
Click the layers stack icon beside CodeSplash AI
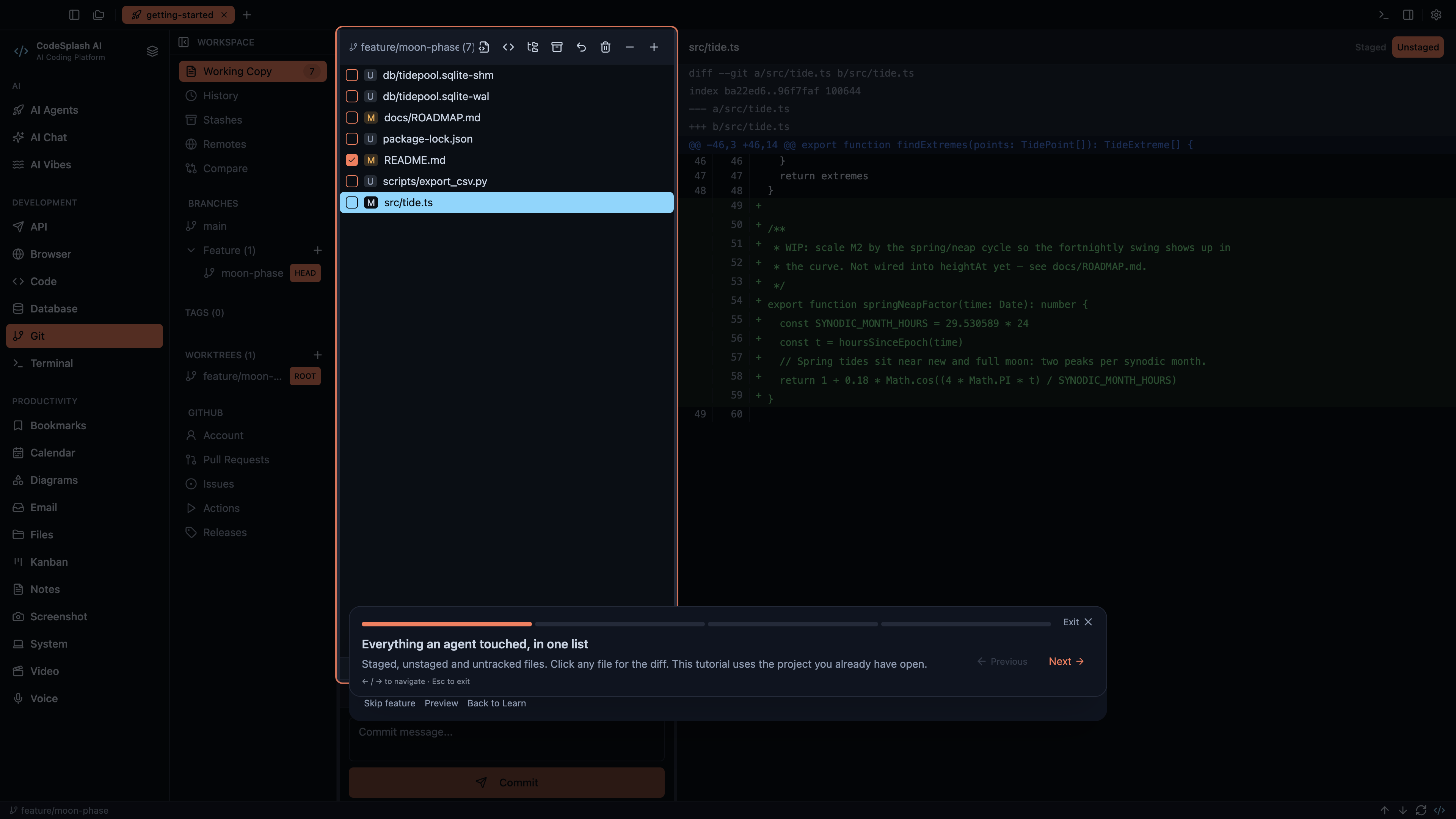pos(152,51)
